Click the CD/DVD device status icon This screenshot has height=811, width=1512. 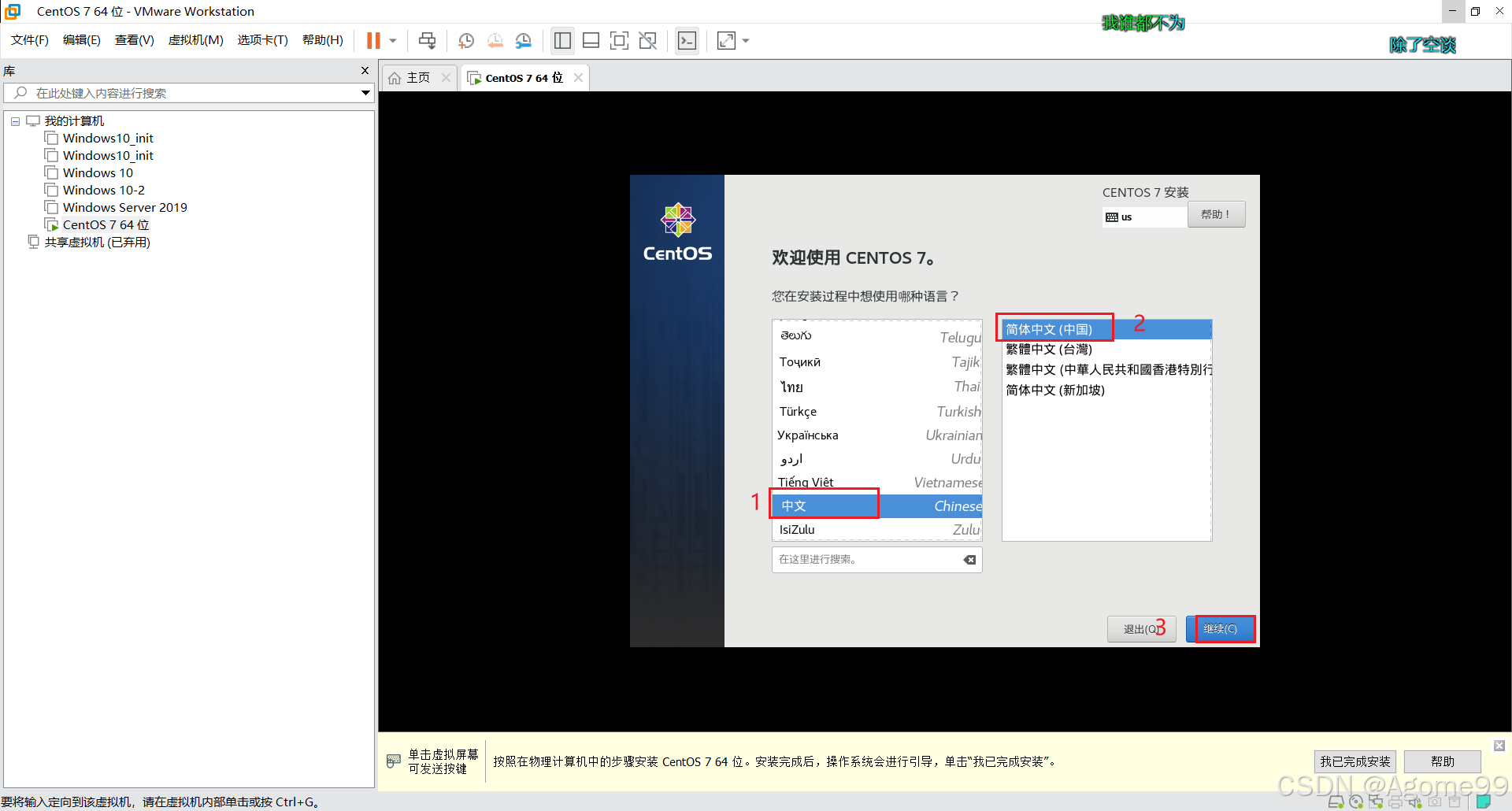tap(1356, 802)
